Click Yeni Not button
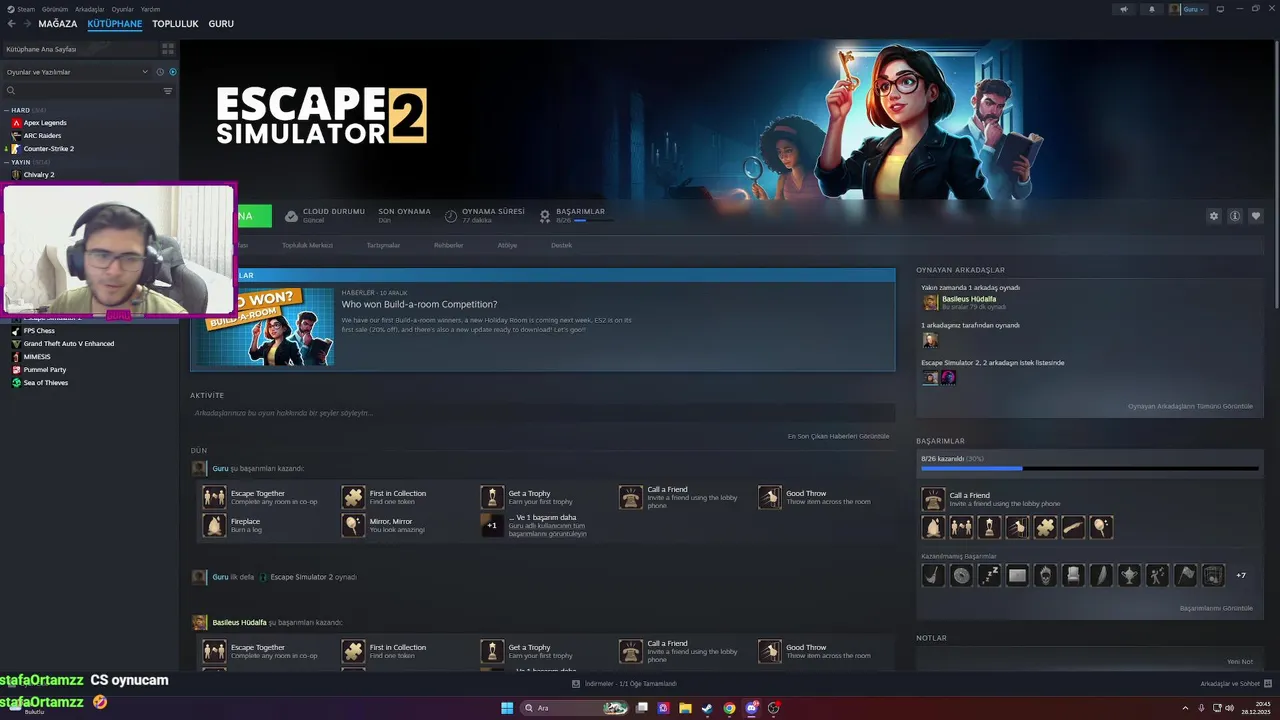 [x=1240, y=662]
